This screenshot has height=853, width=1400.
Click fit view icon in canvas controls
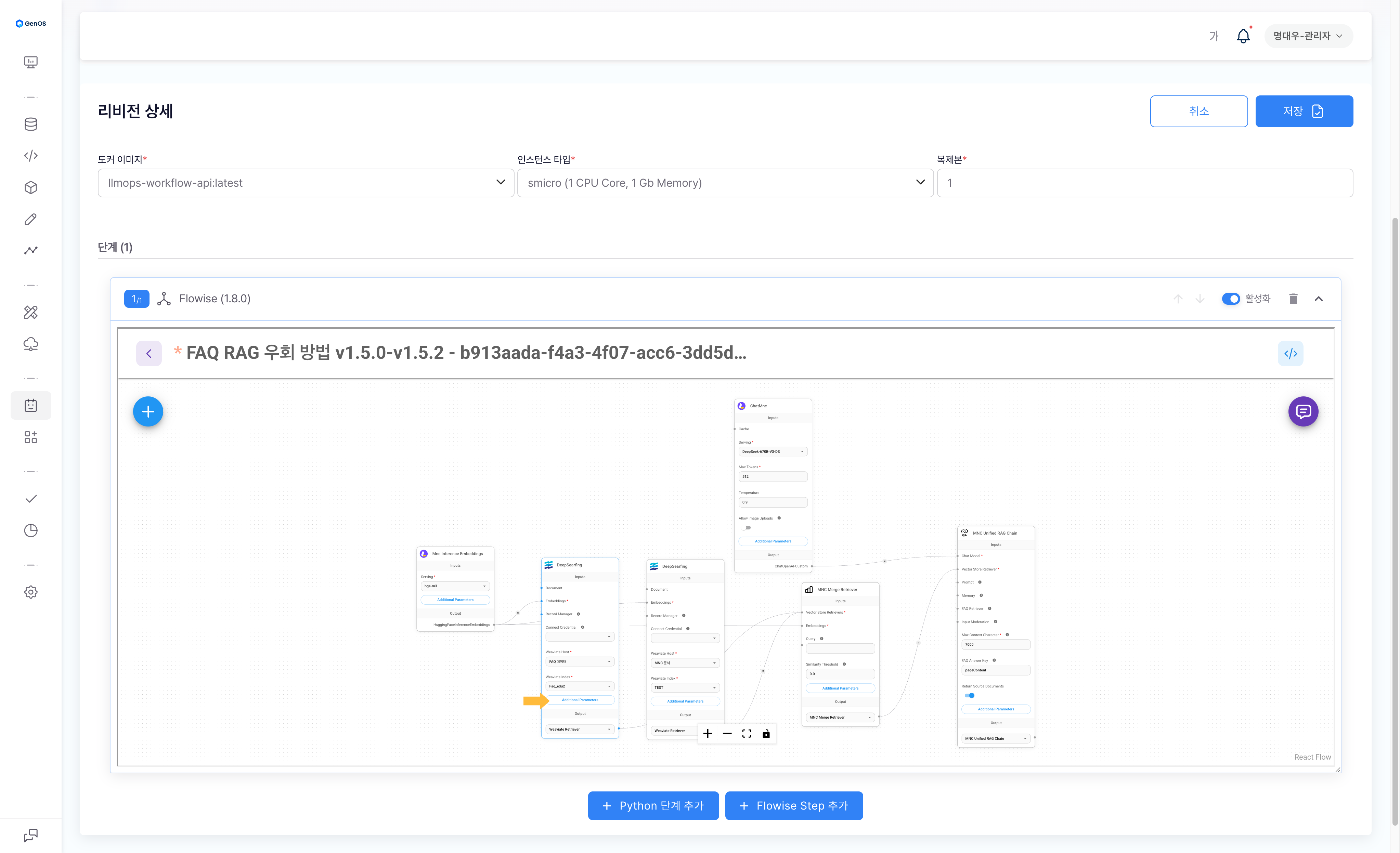click(747, 734)
